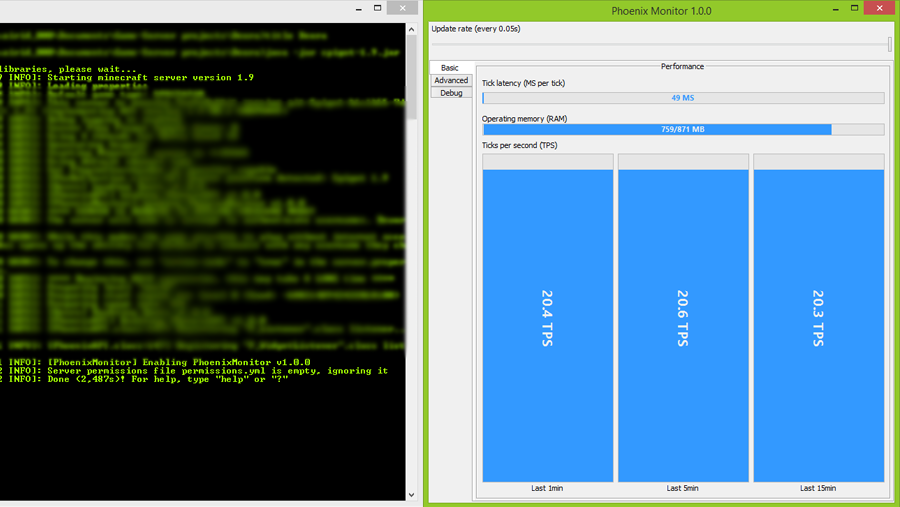Click the 'Last 5min' label
The width and height of the screenshot is (900, 507).
682,488
